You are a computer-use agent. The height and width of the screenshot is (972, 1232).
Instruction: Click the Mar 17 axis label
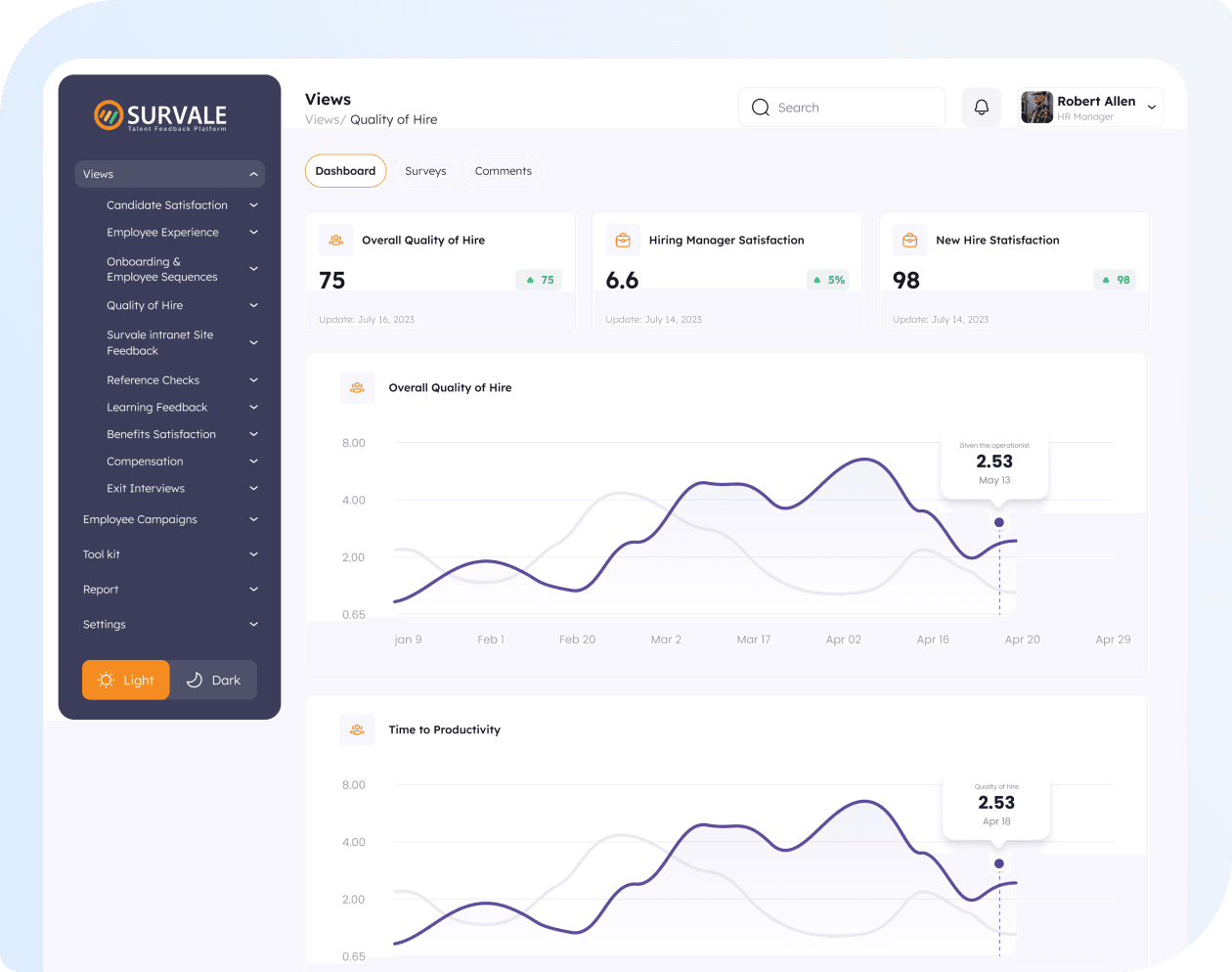(754, 640)
